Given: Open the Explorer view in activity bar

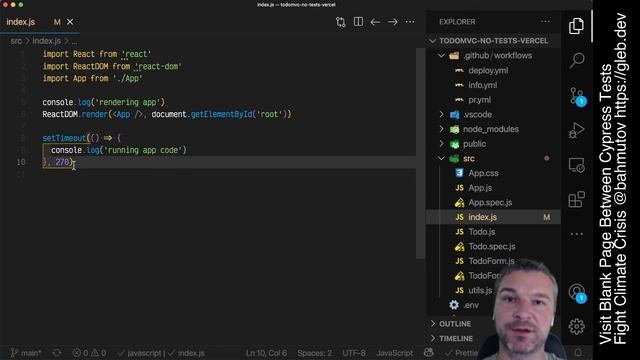Looking at the screenshot, I should pyautogui.click(x=576, y=26).
